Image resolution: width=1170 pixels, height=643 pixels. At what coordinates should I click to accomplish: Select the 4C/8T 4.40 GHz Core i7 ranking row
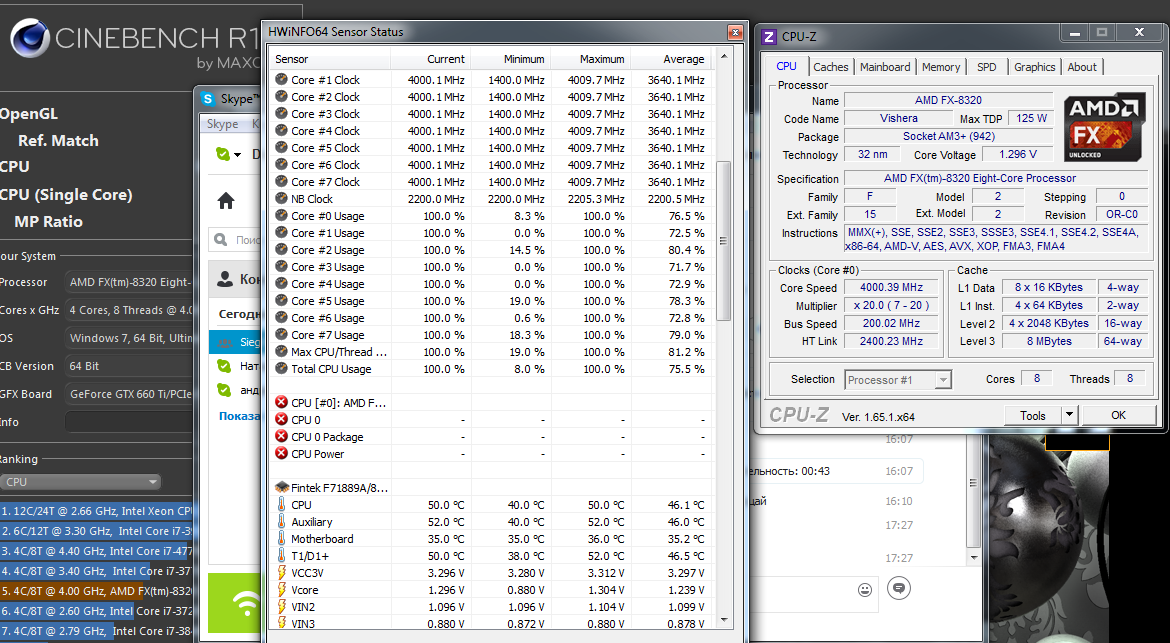(96, 551)
